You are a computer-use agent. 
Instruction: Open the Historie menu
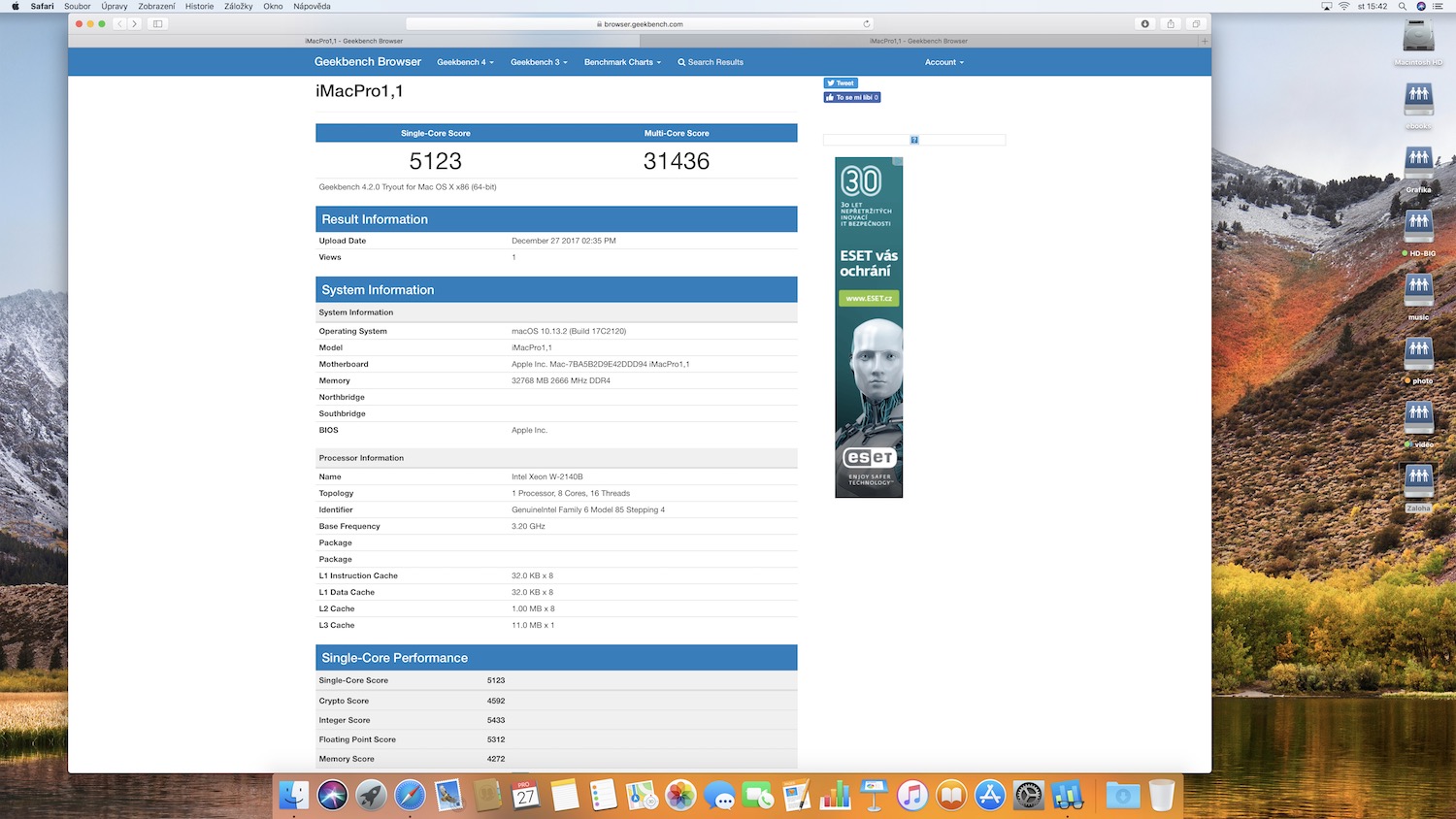(x=199, y=6)
